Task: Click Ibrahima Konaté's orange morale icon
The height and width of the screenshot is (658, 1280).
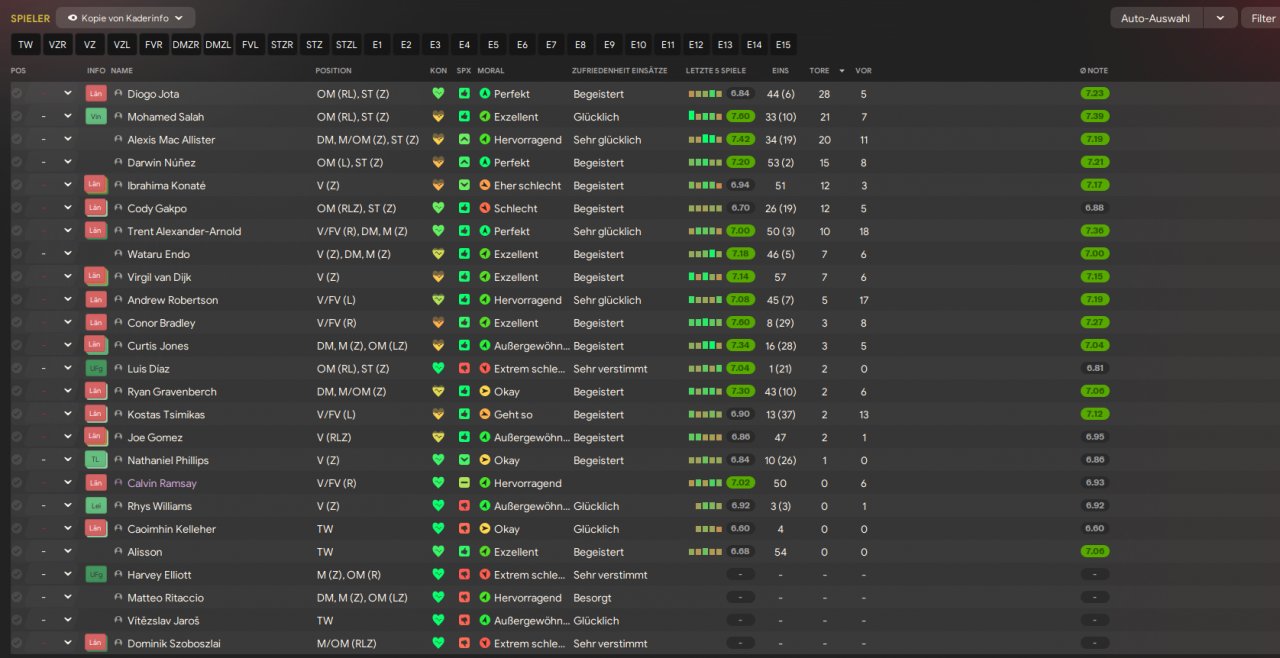Action: coord(485,185)
